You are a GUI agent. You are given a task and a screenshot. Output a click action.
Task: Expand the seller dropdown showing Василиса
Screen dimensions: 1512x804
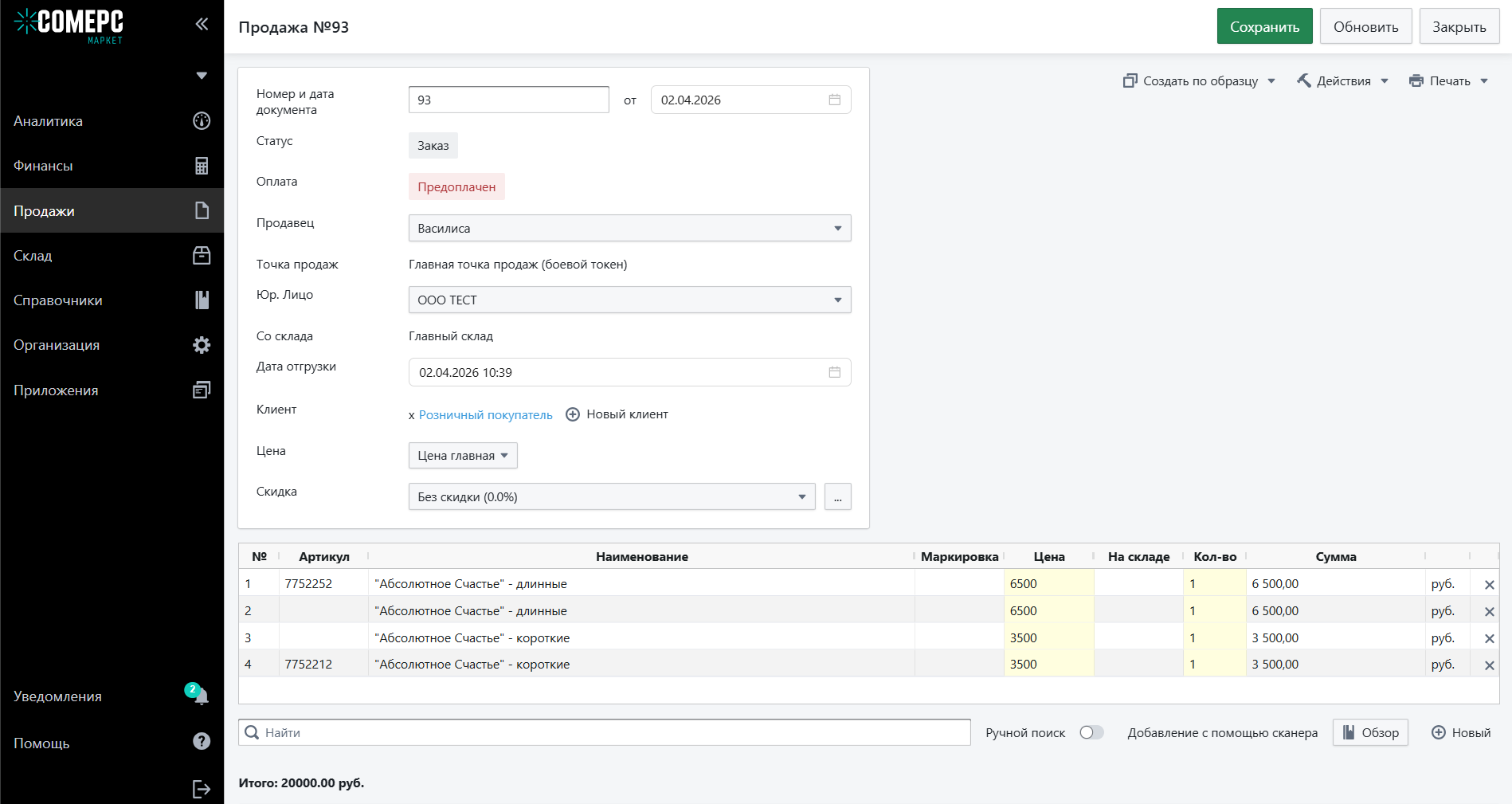[629, 228]
